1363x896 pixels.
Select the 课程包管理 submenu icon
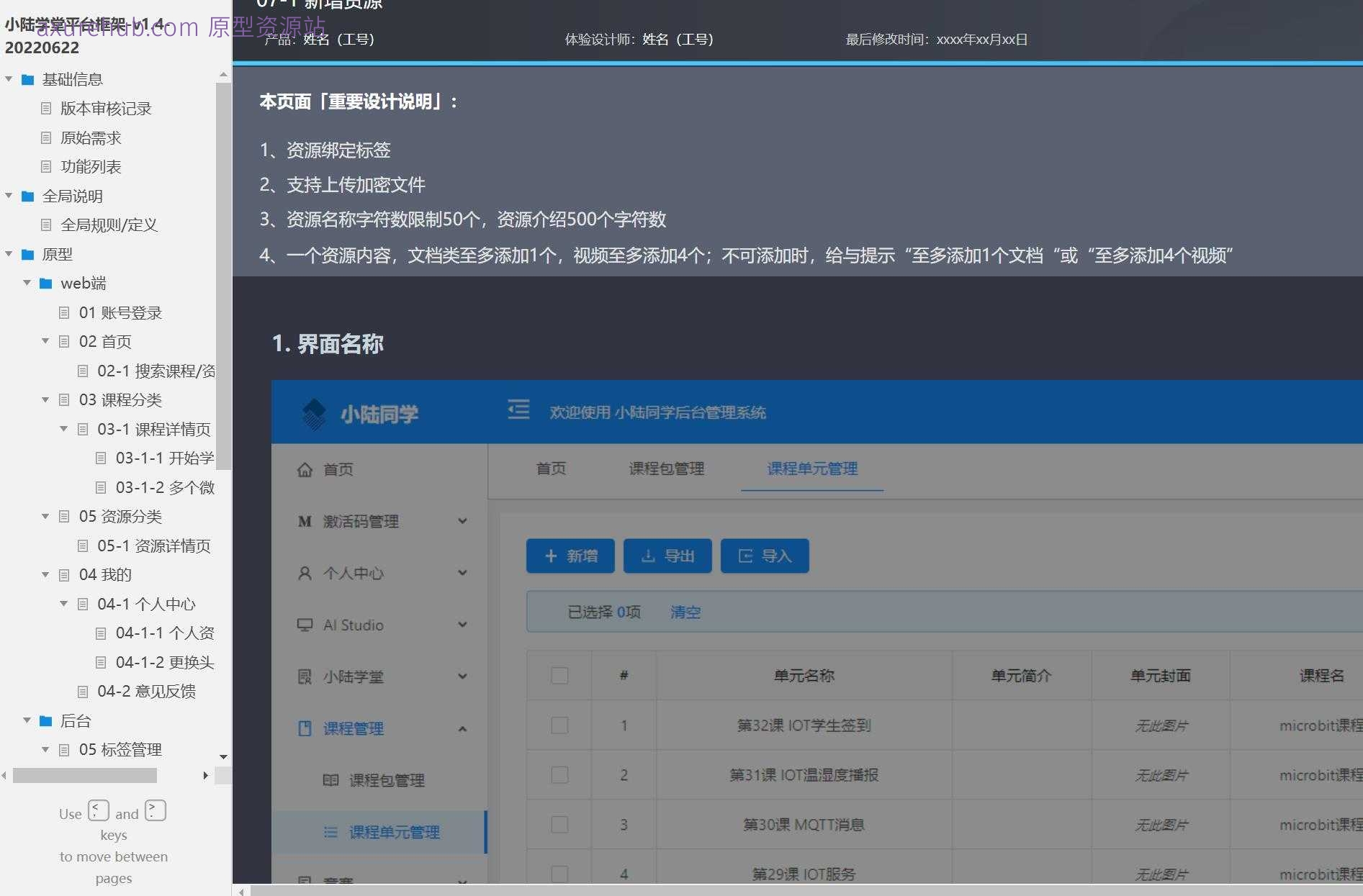click(331, 779)
